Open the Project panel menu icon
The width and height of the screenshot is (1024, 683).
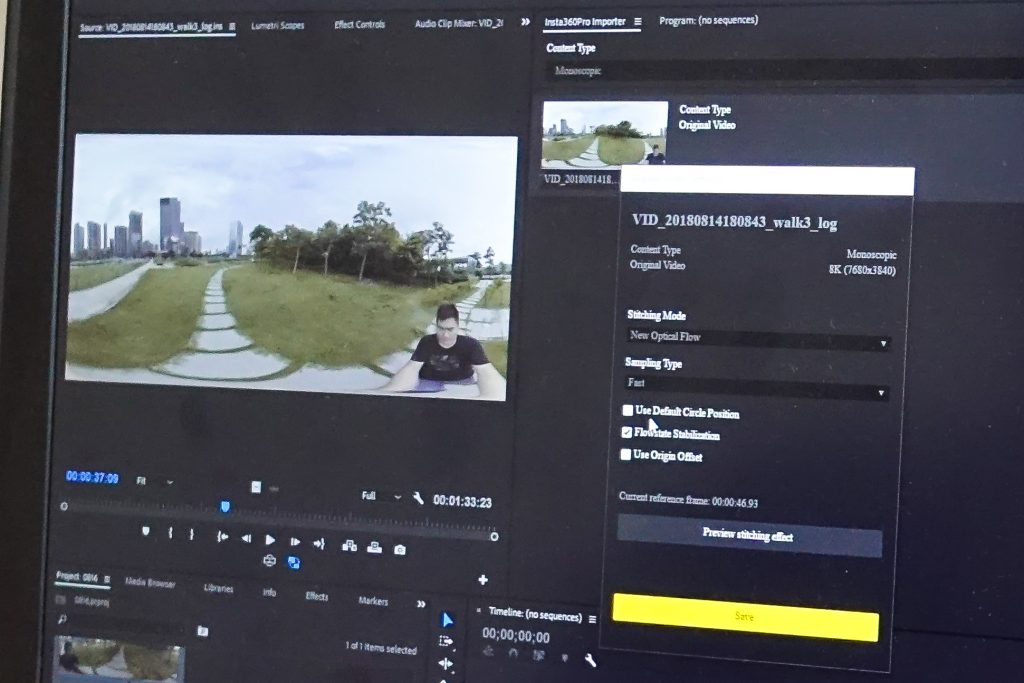pos(107,579)
